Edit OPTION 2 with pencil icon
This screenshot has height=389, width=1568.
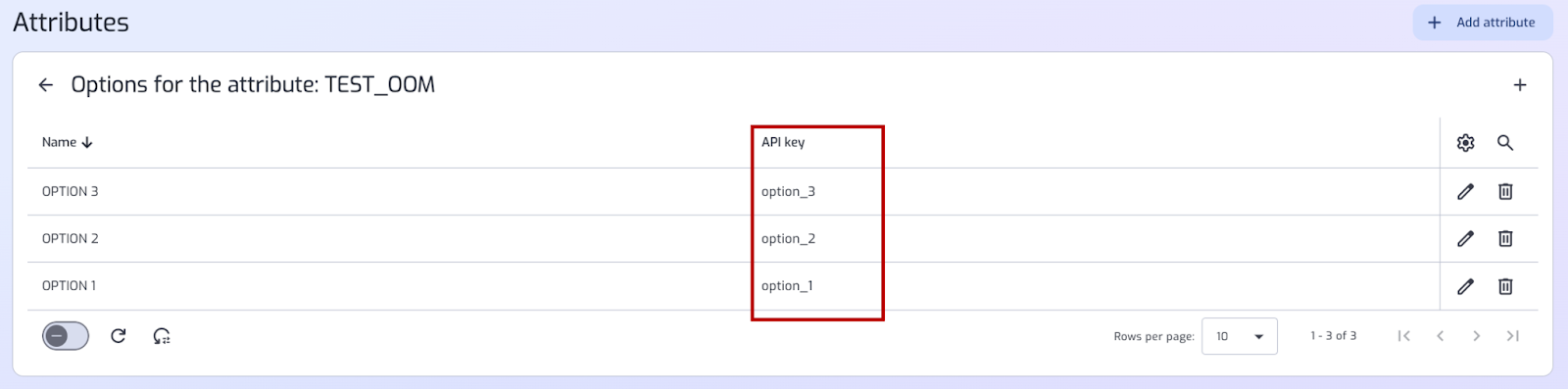1465,239
